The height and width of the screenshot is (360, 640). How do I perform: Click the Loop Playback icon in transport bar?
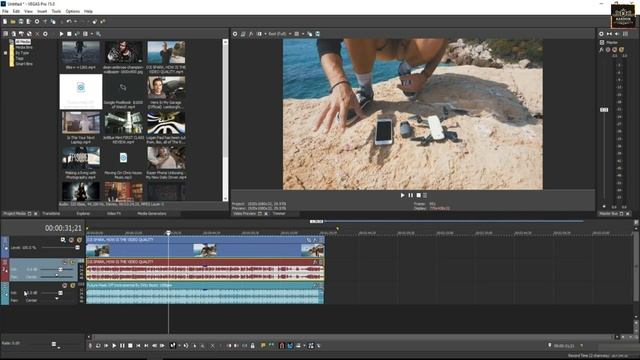pos(98,346)
